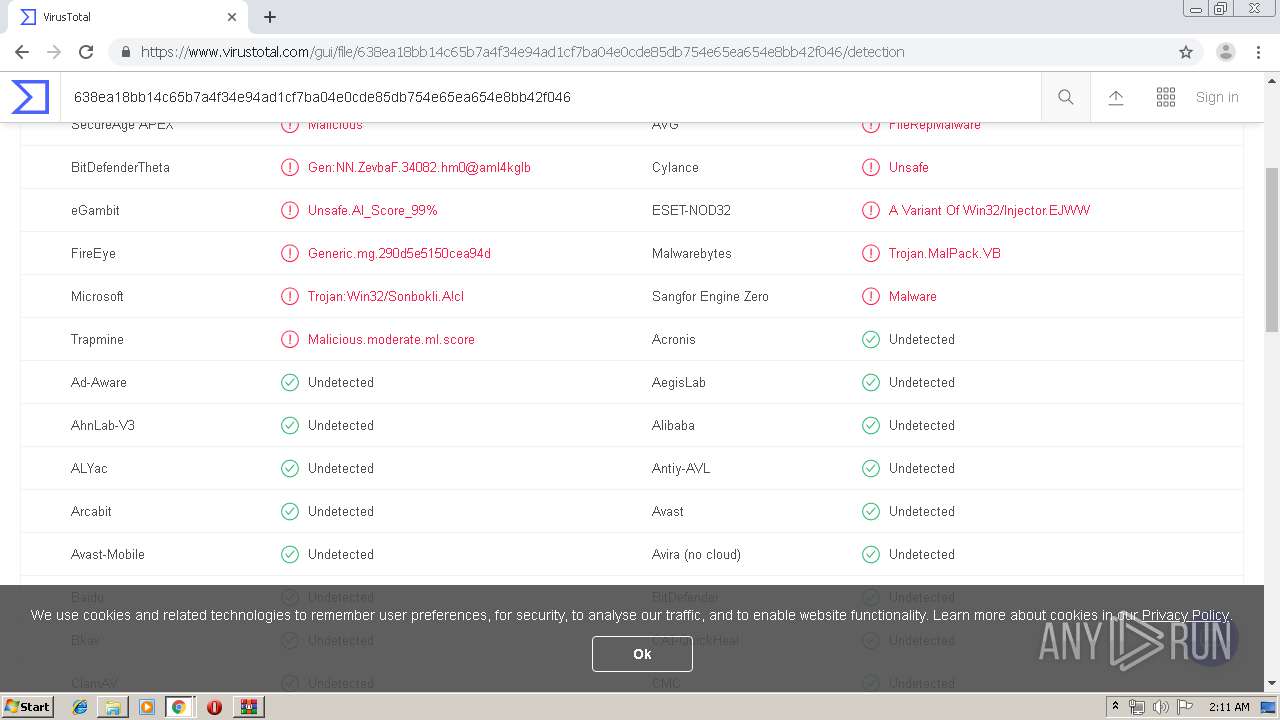The width and height of the screenshot is (1280, 720).
Task: Click browser forward arrow
Action: (54, 52)
